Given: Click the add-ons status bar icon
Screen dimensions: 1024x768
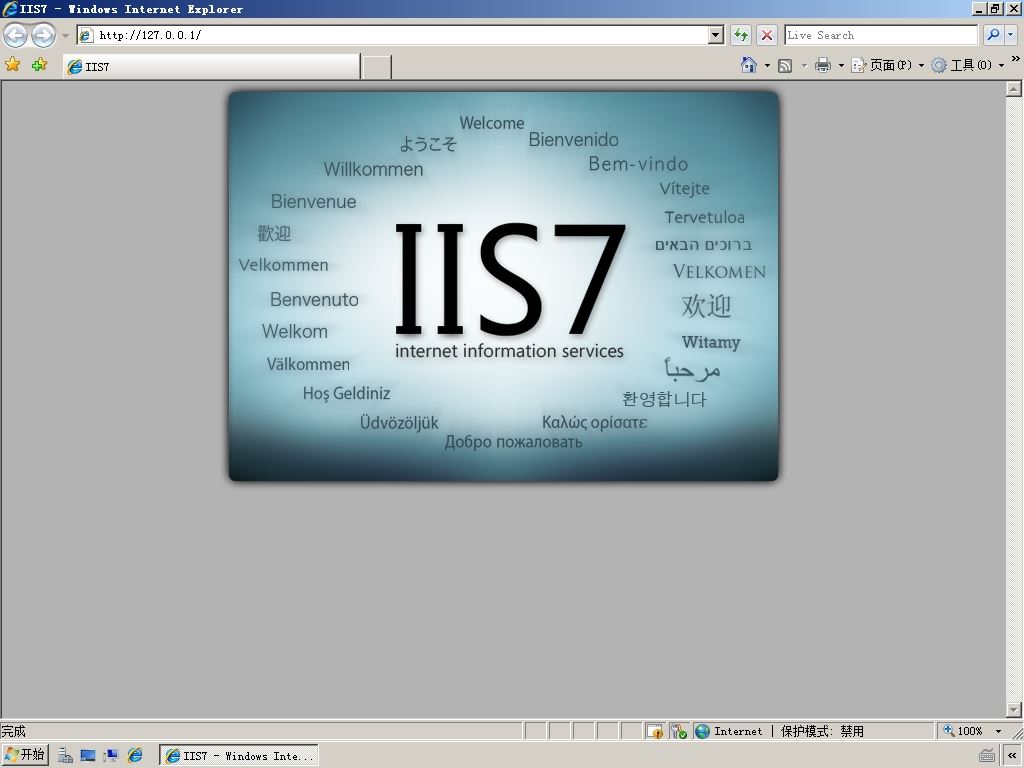Looking at the screenshot, I should click(679, 731).
